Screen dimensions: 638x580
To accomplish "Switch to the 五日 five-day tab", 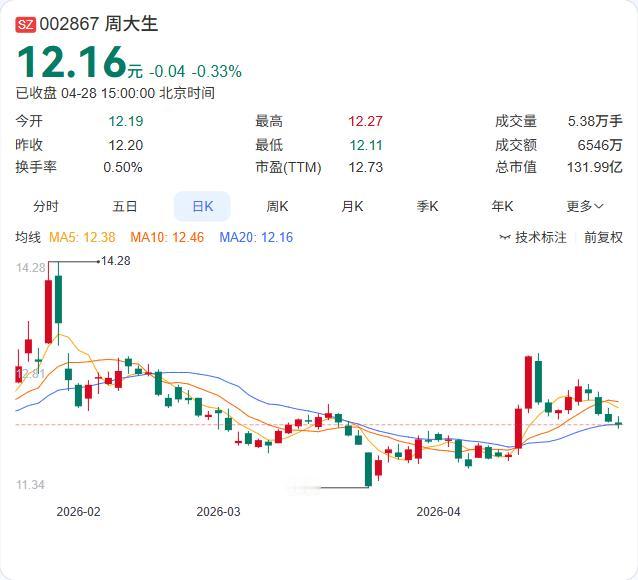I will click(125, 206).
